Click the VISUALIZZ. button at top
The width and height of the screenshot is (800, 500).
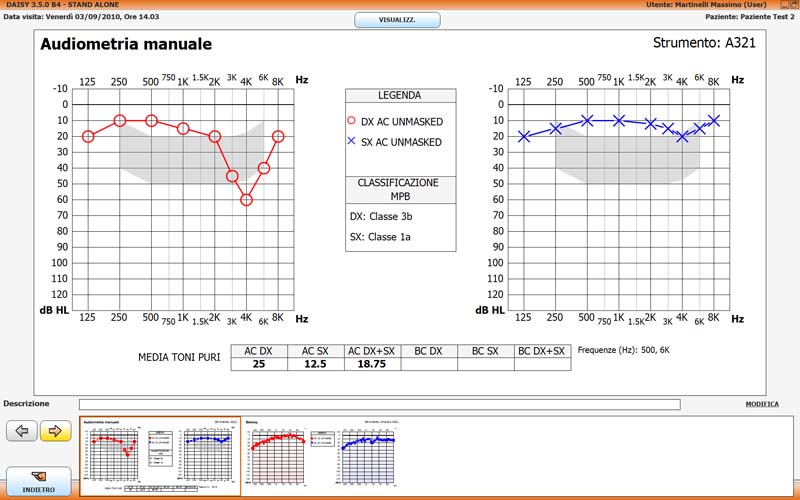coord(397,20)
